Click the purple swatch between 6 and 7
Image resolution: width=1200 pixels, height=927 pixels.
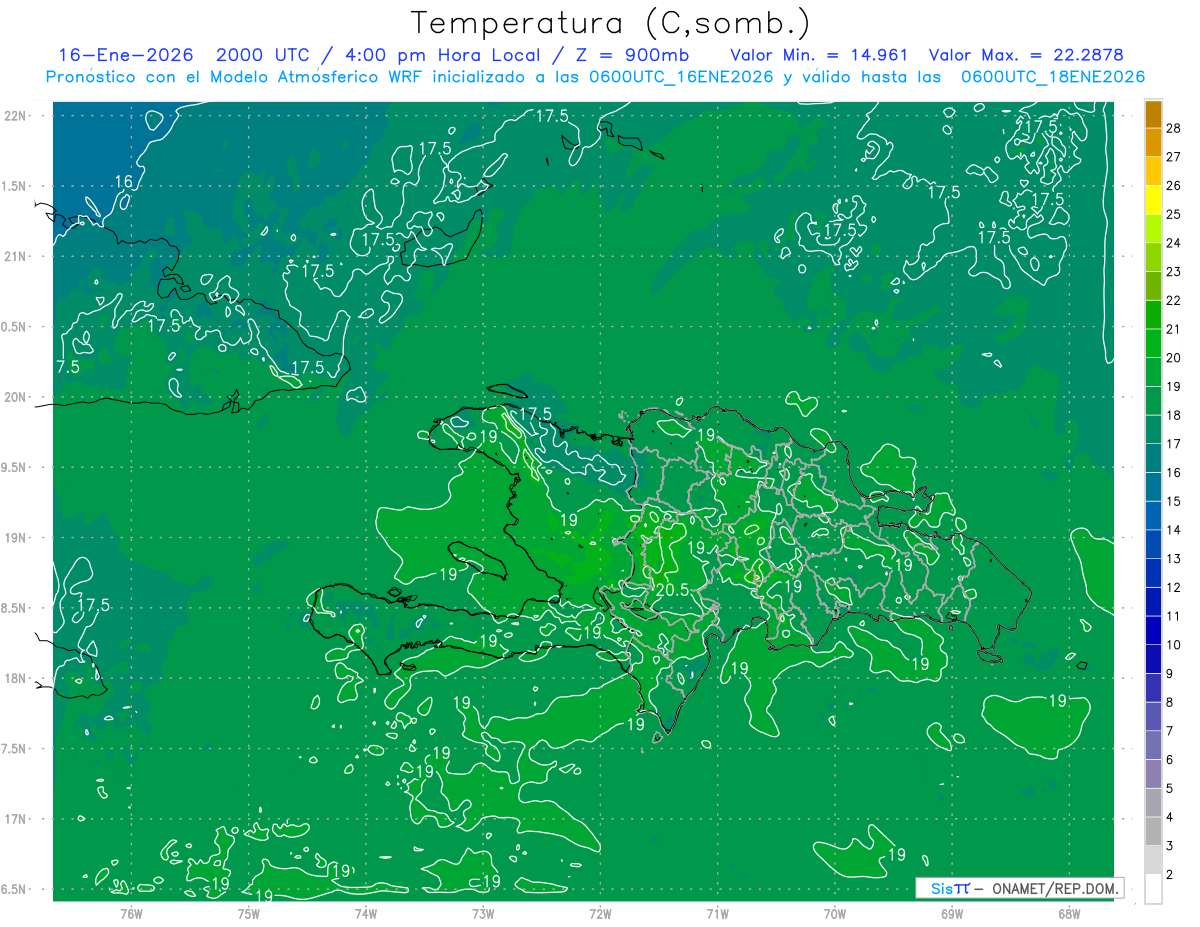1153,746
